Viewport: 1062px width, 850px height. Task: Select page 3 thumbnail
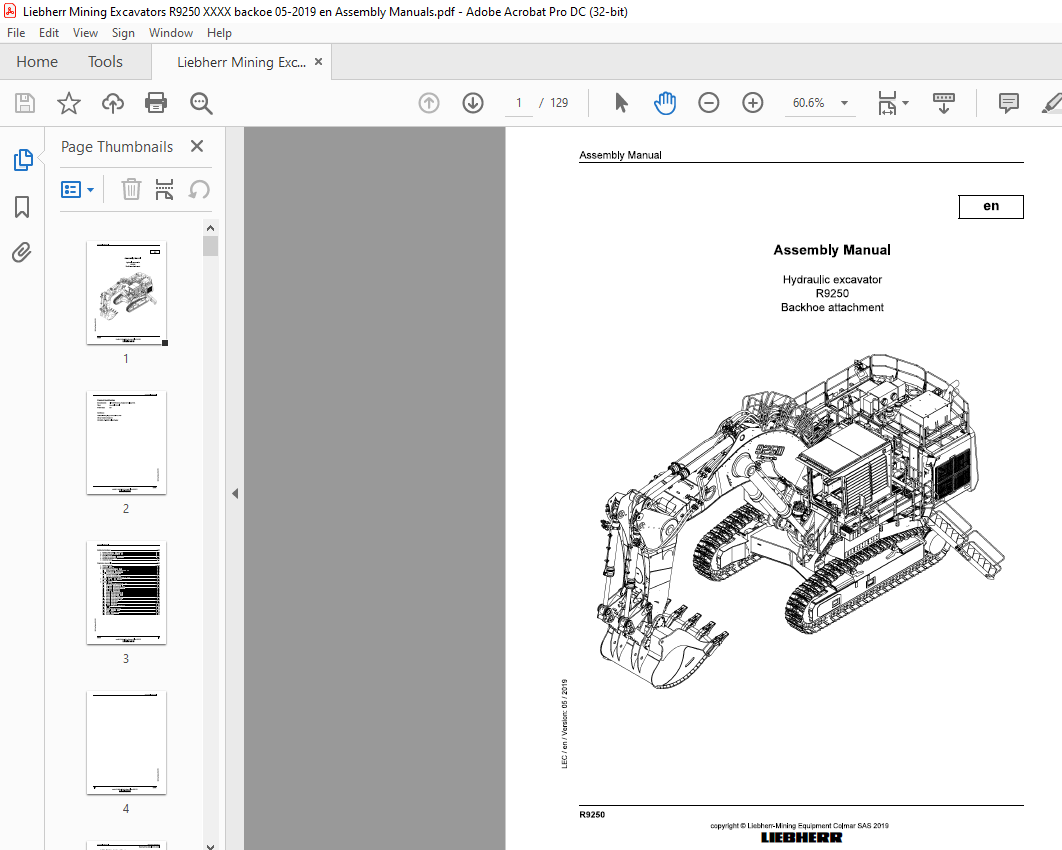pos(127,593)
